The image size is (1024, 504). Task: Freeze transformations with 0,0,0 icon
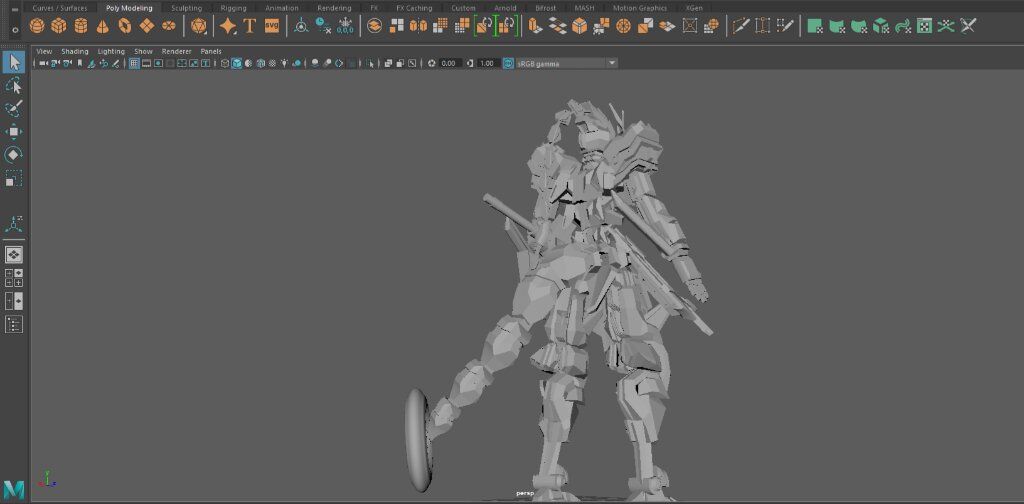point(345,26)
